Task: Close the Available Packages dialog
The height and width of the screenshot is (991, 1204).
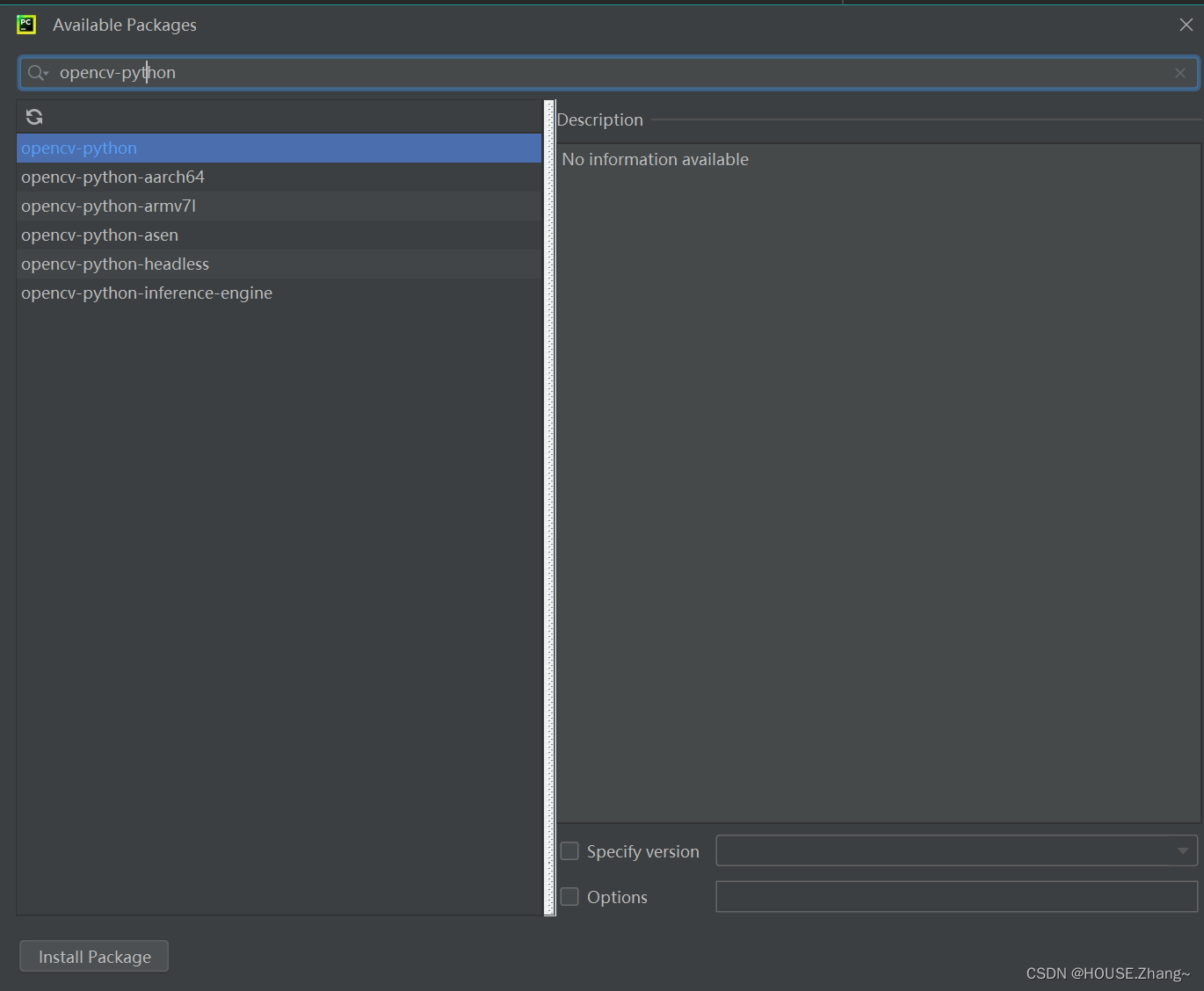Action: tap(1186, 25)
